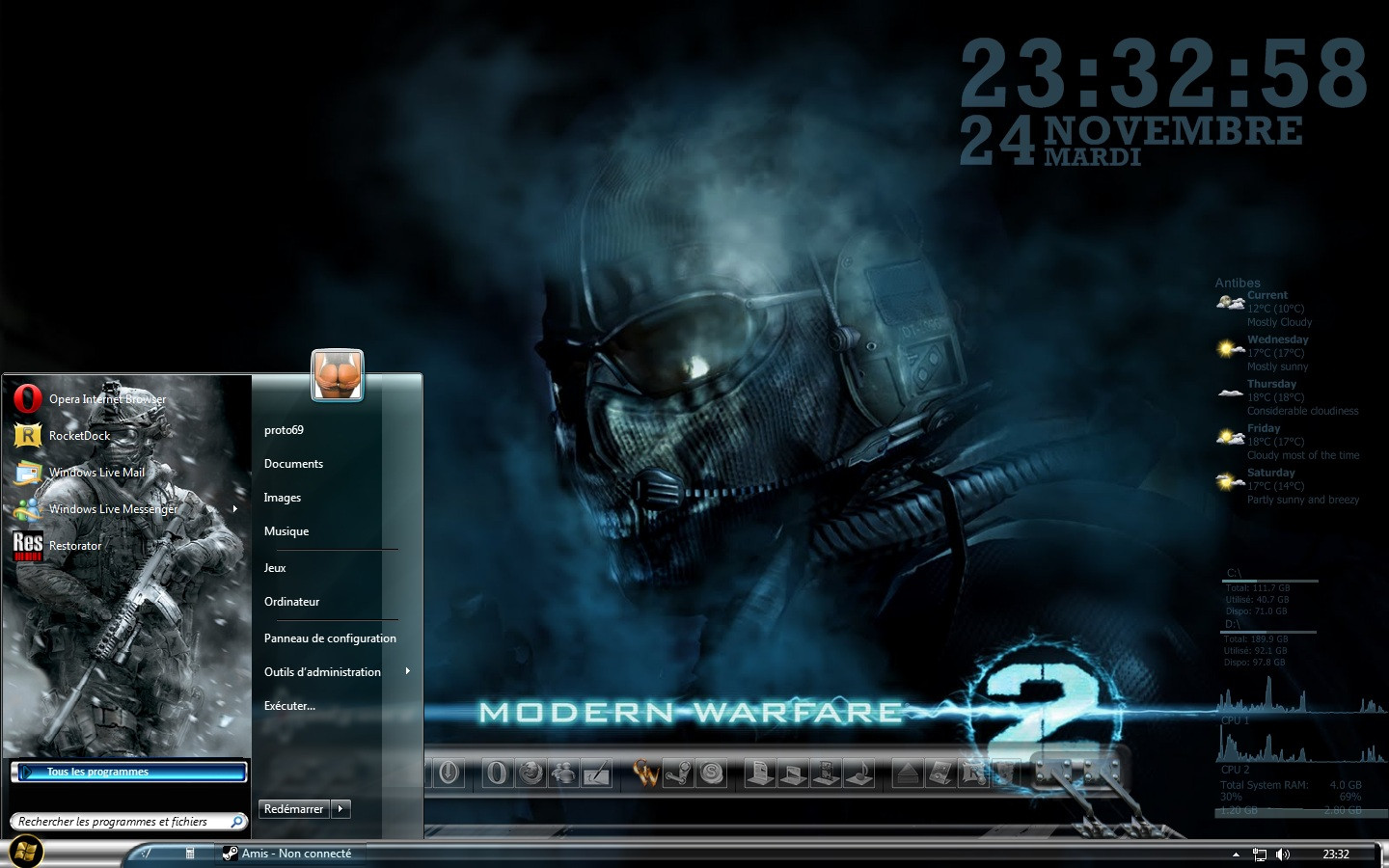Click the user account picture

(x=338, y=375)
